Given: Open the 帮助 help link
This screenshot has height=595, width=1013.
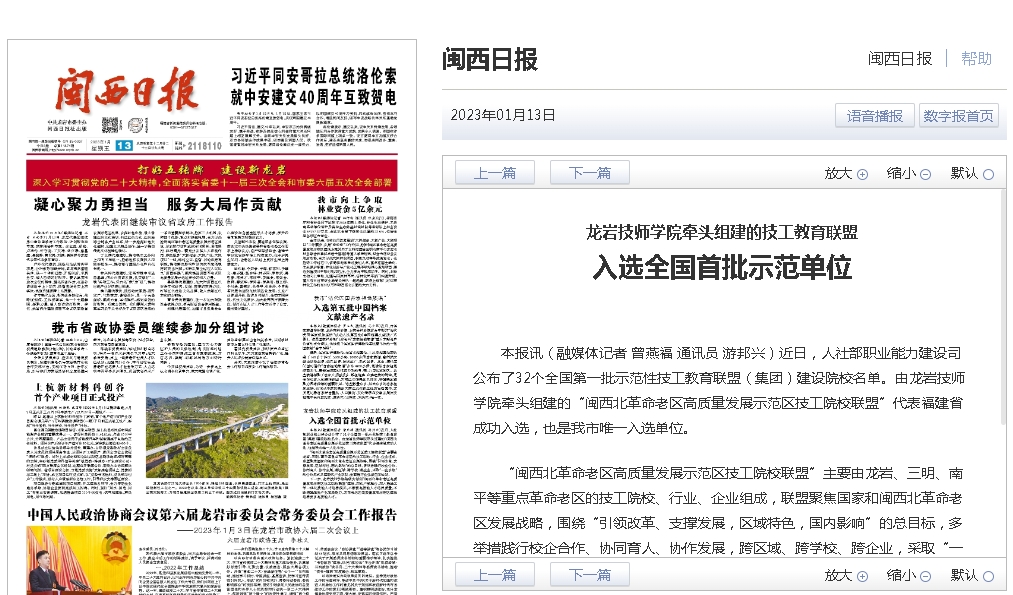Looking at the screenshot, I should pos(976,59).
